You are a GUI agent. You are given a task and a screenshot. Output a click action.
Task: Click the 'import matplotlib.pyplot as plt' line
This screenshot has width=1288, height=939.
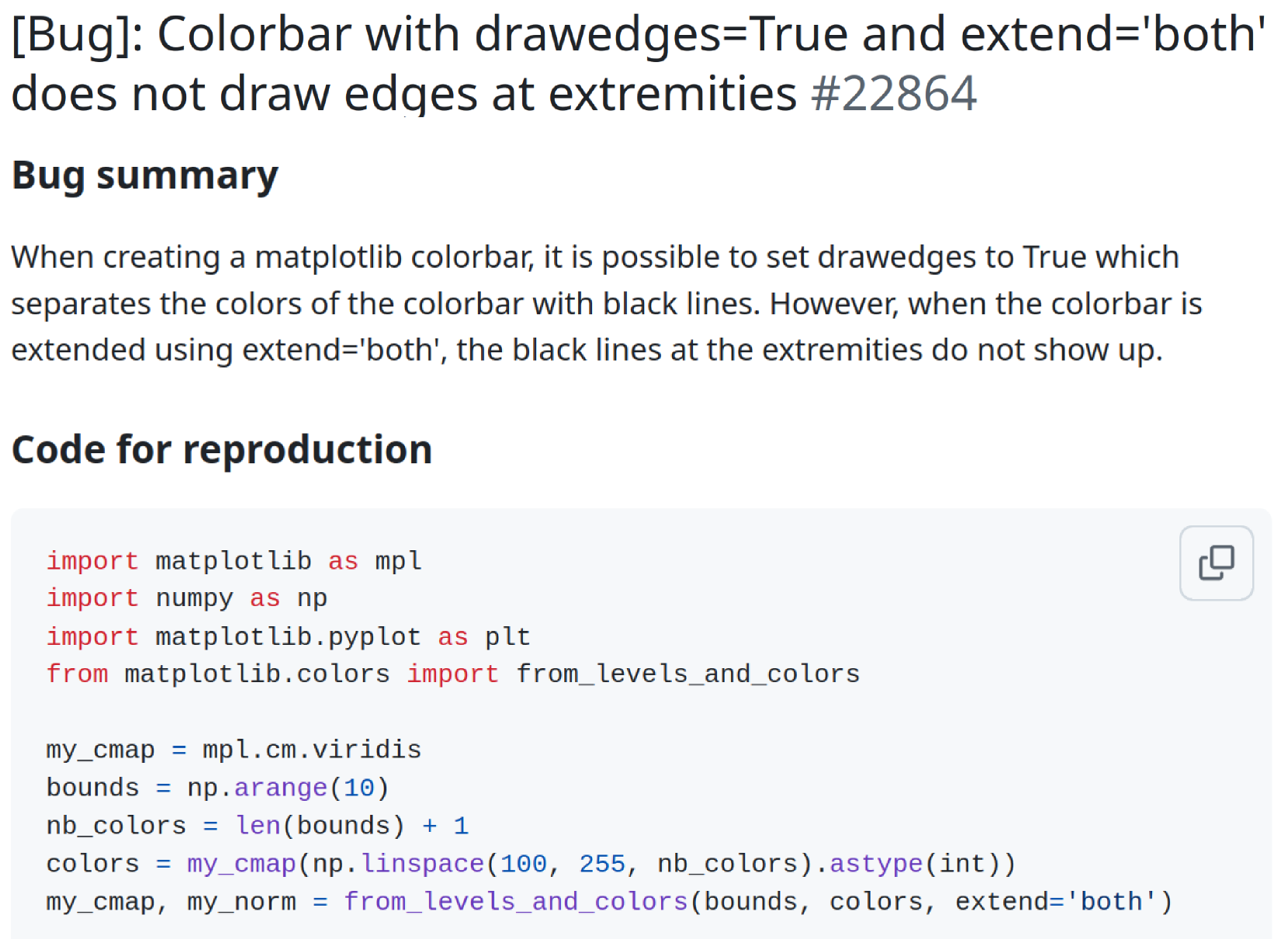[x=288, y=636]
